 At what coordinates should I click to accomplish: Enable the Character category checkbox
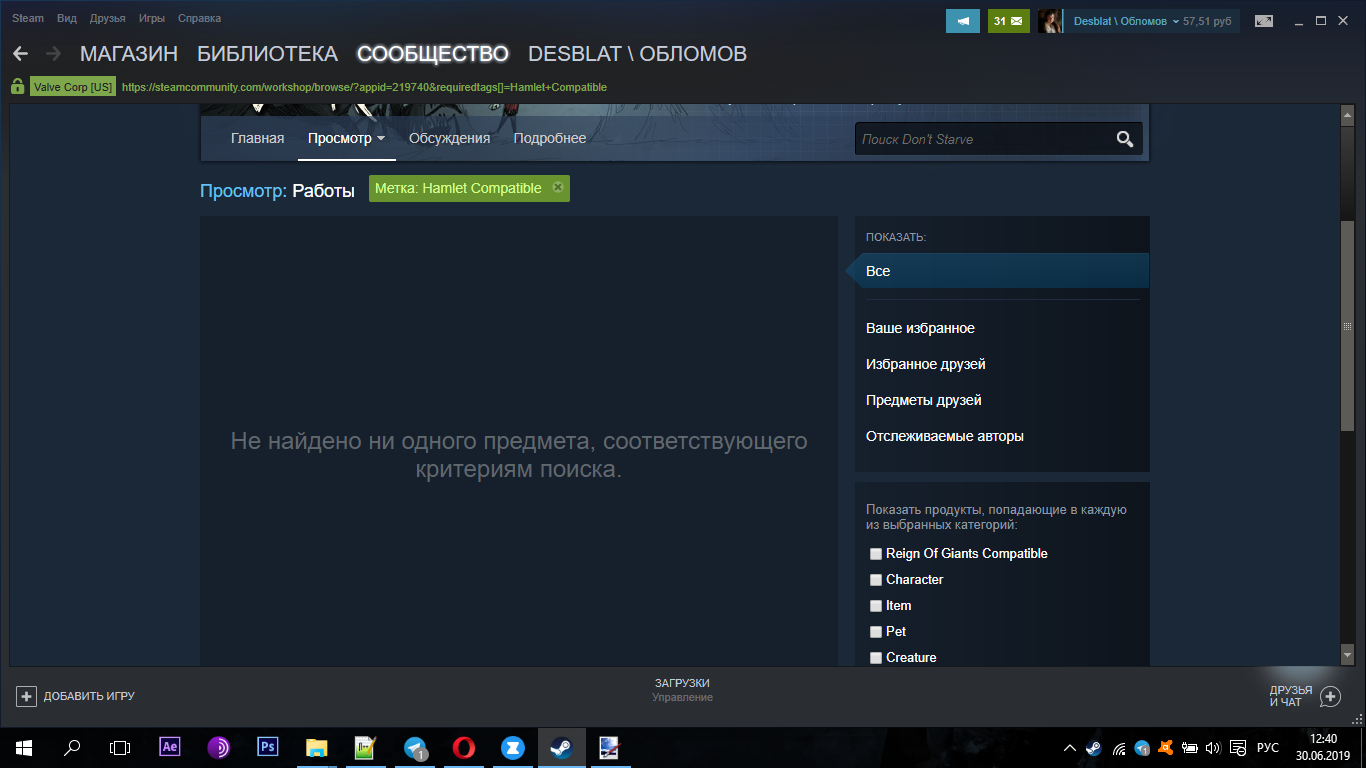point(876,580)
